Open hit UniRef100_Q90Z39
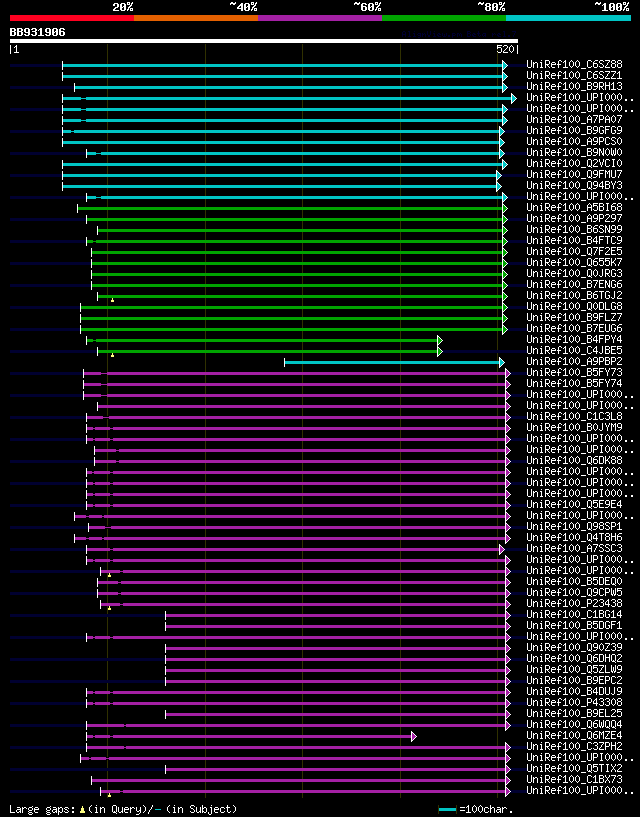This screenshot has width=640, height=817. coord(574,647)
